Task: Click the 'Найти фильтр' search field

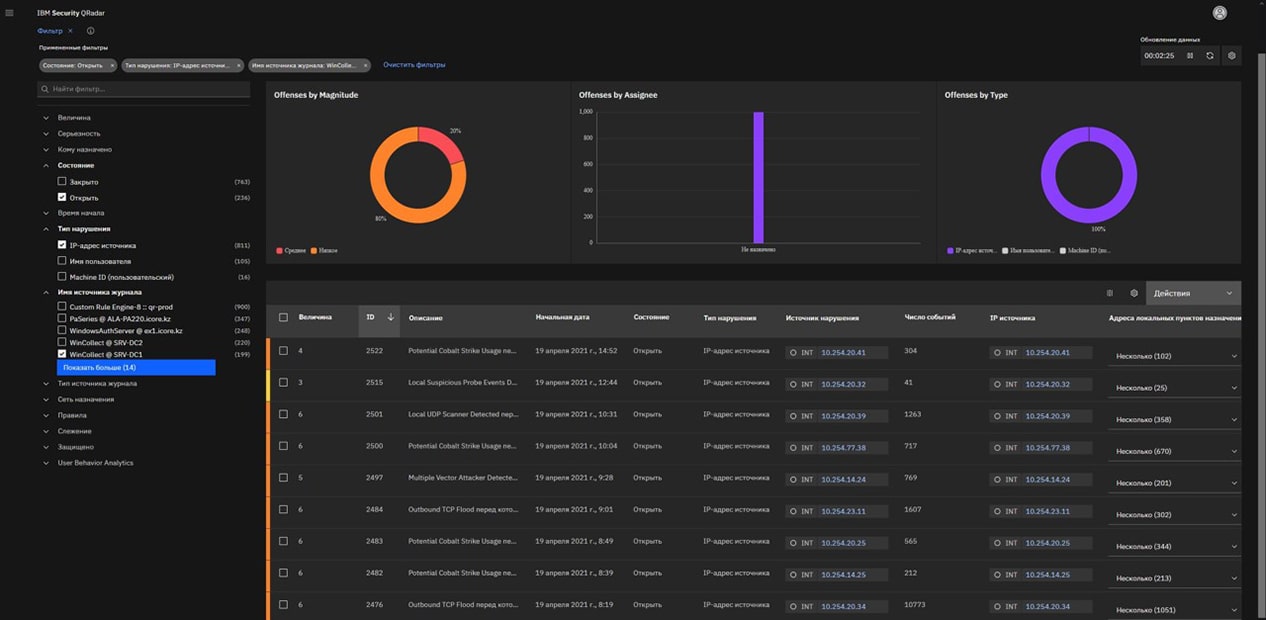Action: coord(144,89)
